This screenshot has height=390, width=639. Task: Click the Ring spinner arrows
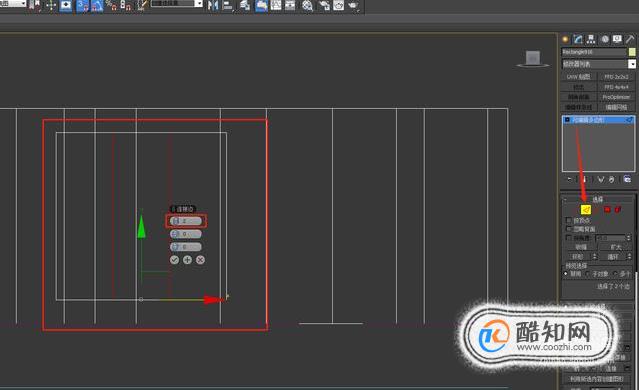(x=595, y=257)
